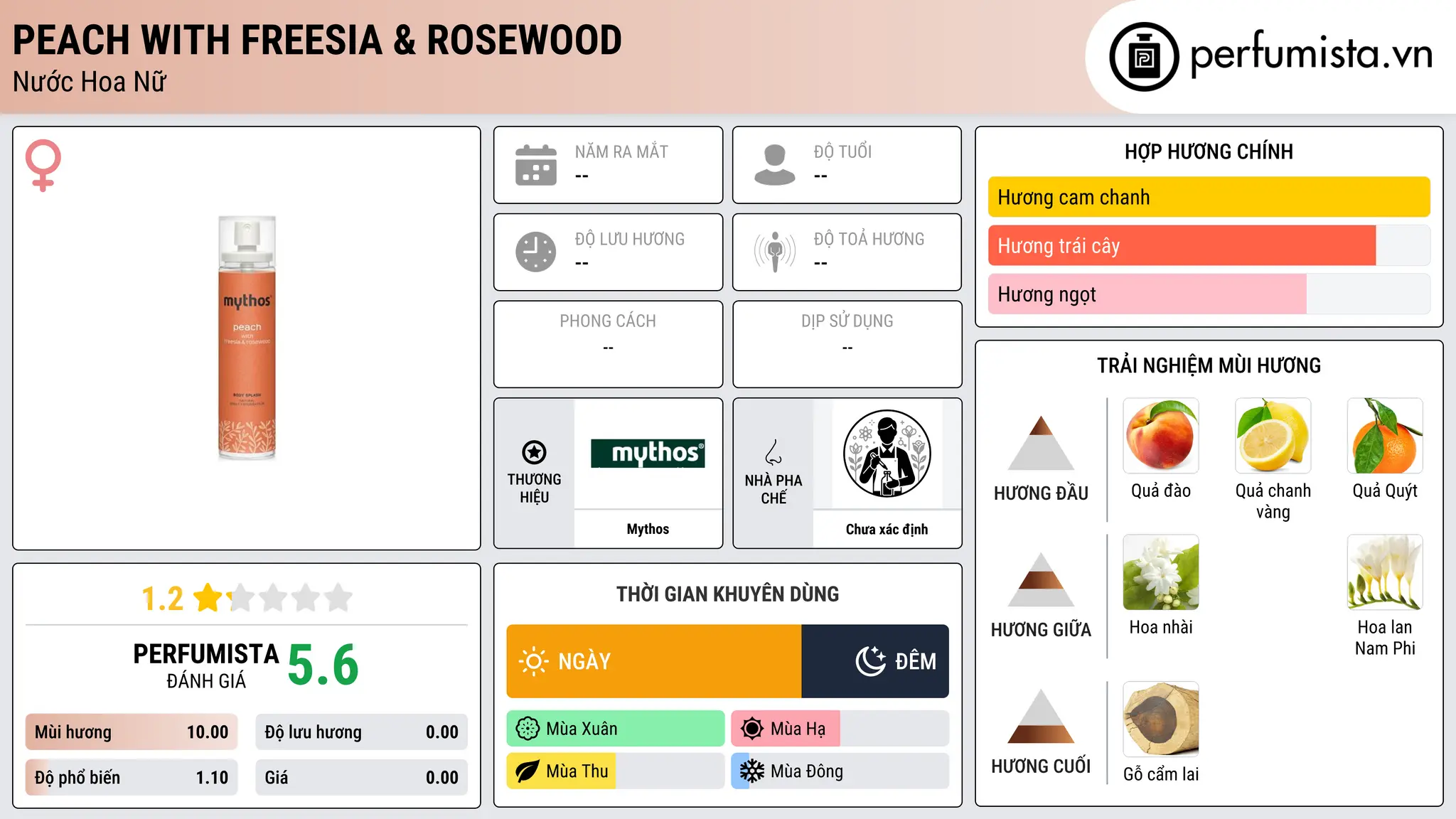
Task: Click the sun icon beside Mùa Hạ
Action: pyautogui.click(x=752, y=729)
